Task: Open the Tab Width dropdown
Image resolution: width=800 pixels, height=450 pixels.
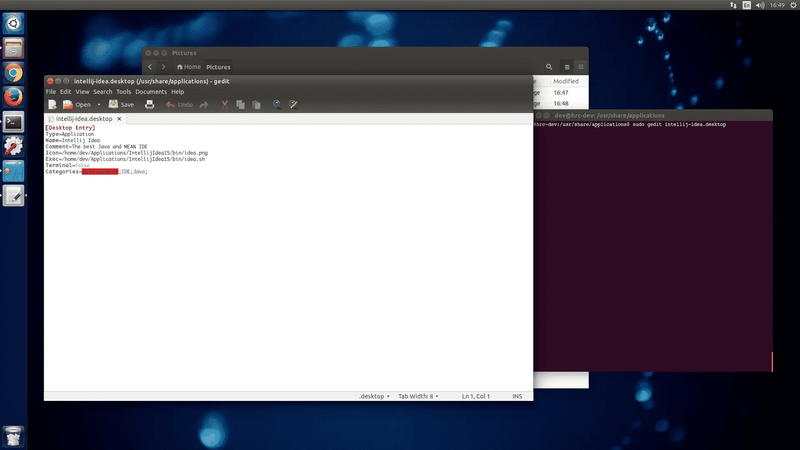Action: (418, 397)
